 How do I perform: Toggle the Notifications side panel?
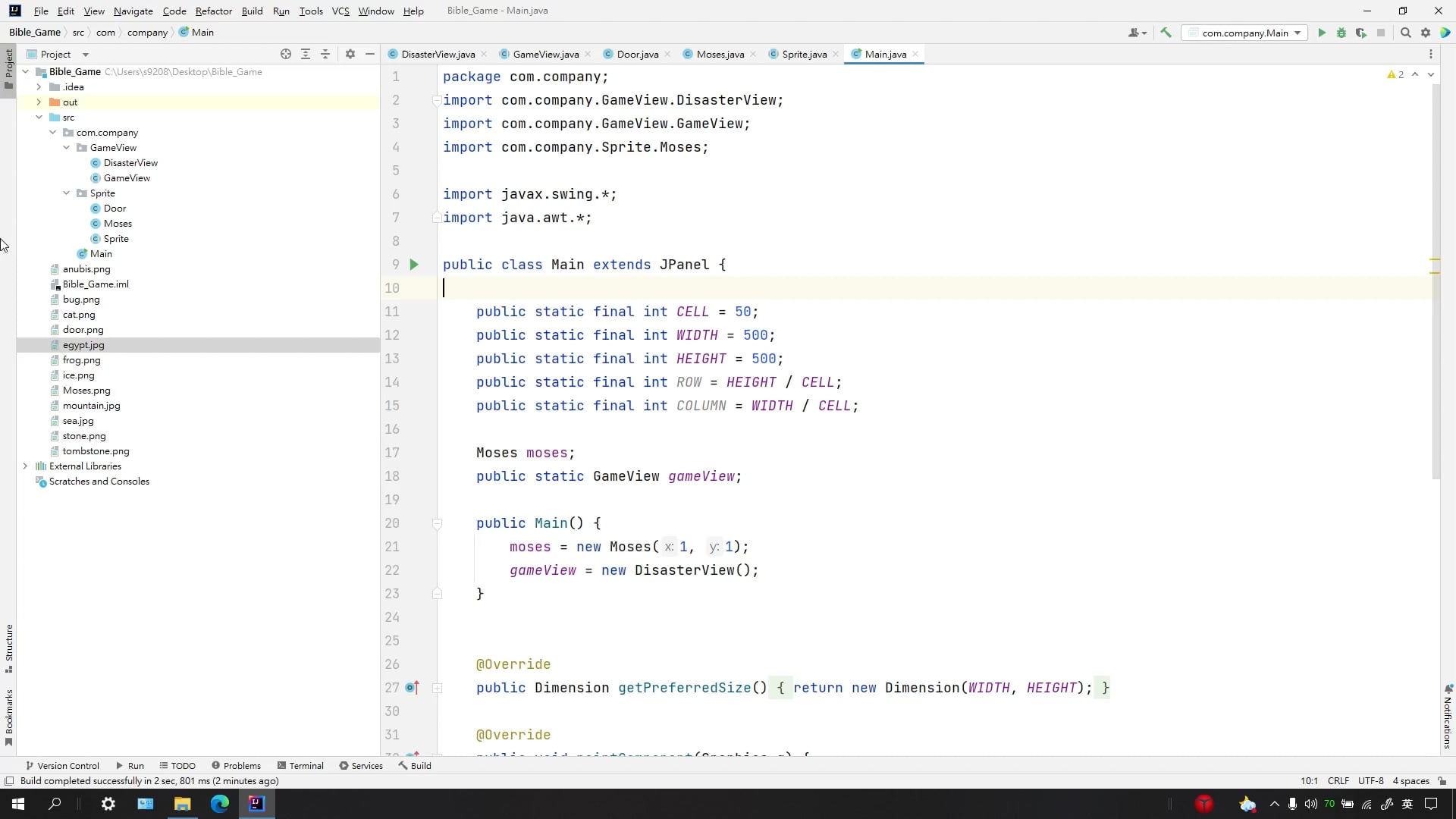(1447, 717)
